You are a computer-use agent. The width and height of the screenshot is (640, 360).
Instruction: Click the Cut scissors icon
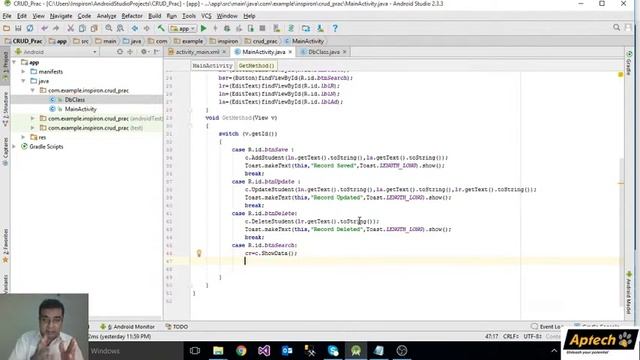click(x=70, y=29)
